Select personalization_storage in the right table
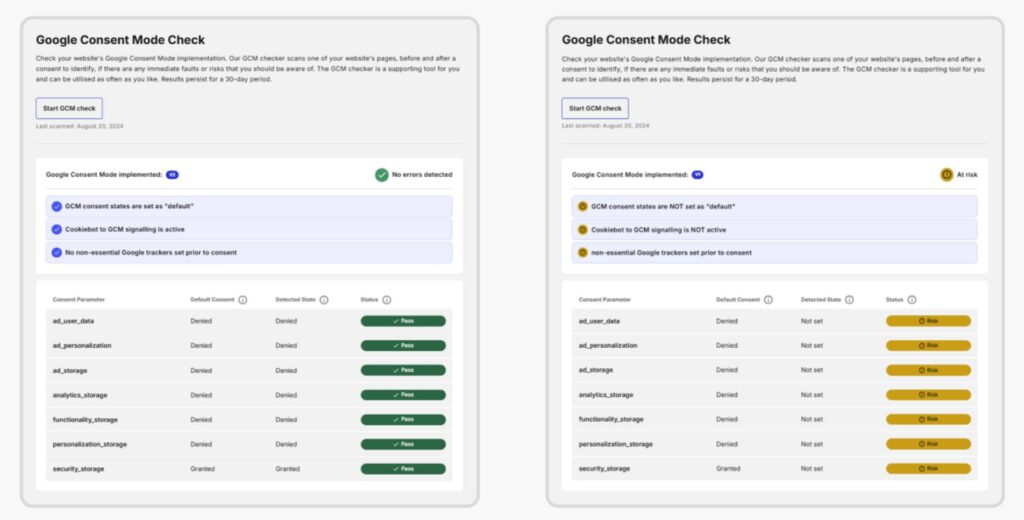This screenshot has width=1024, height=520. [x=616, y=444]
